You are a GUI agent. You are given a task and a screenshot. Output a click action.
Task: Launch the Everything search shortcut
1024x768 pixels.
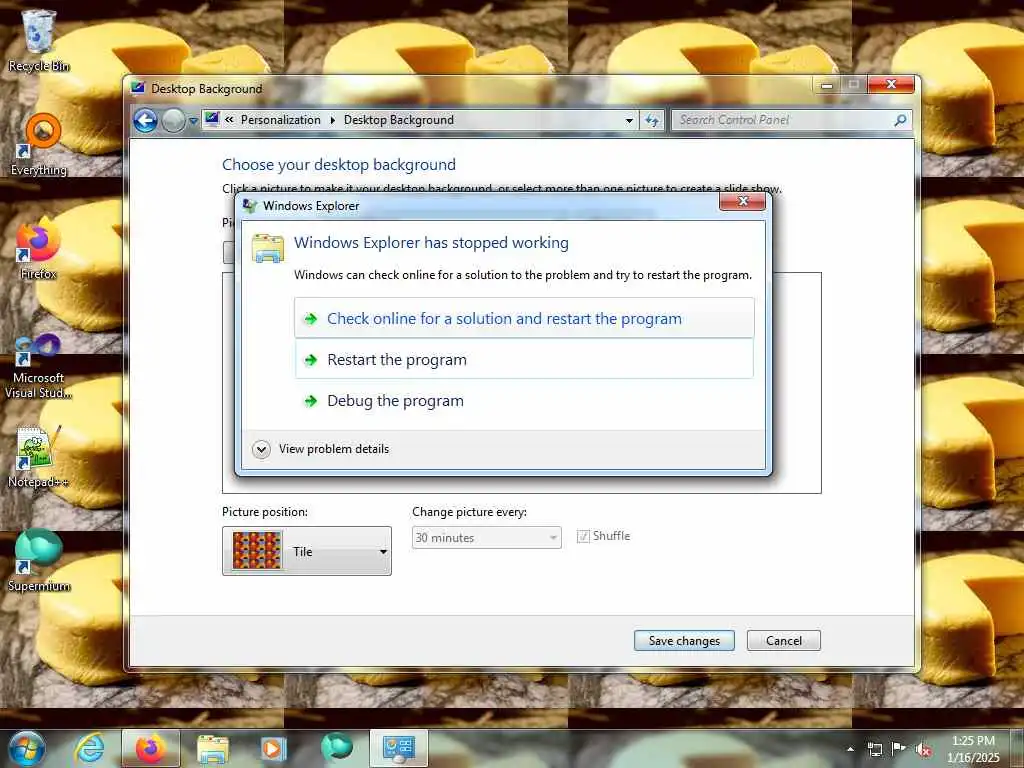coord(39,144)
